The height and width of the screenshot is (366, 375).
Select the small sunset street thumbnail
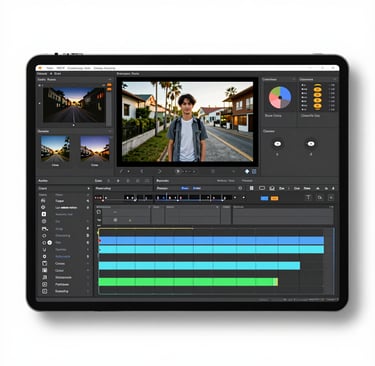[95, 148]
